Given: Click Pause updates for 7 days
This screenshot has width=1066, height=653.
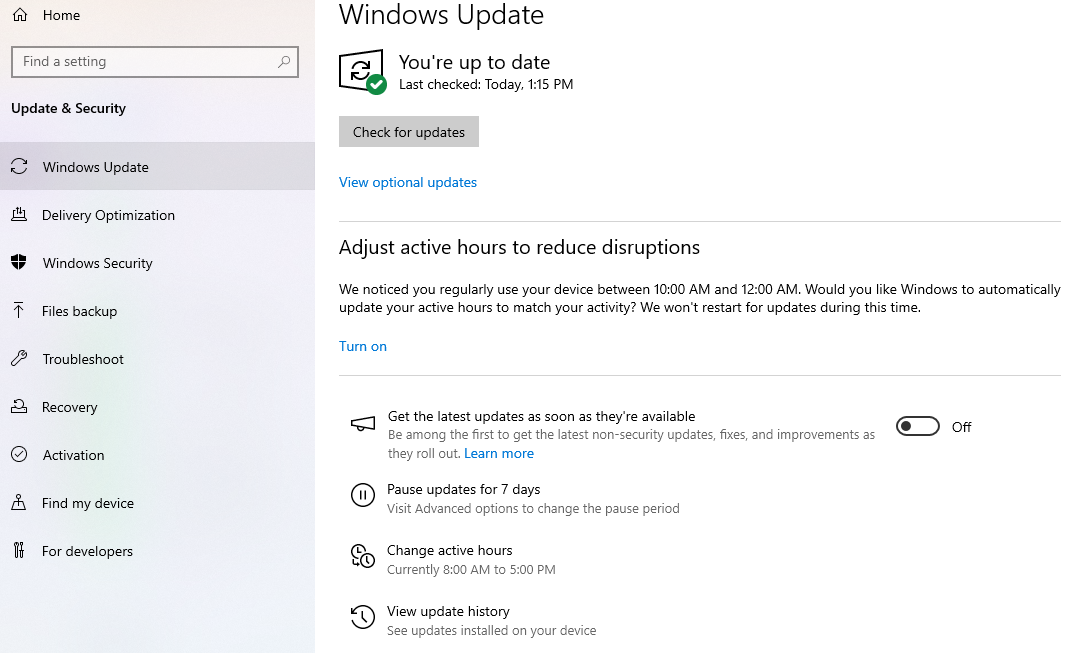Looking at the screenshot, I should [464, 489].
